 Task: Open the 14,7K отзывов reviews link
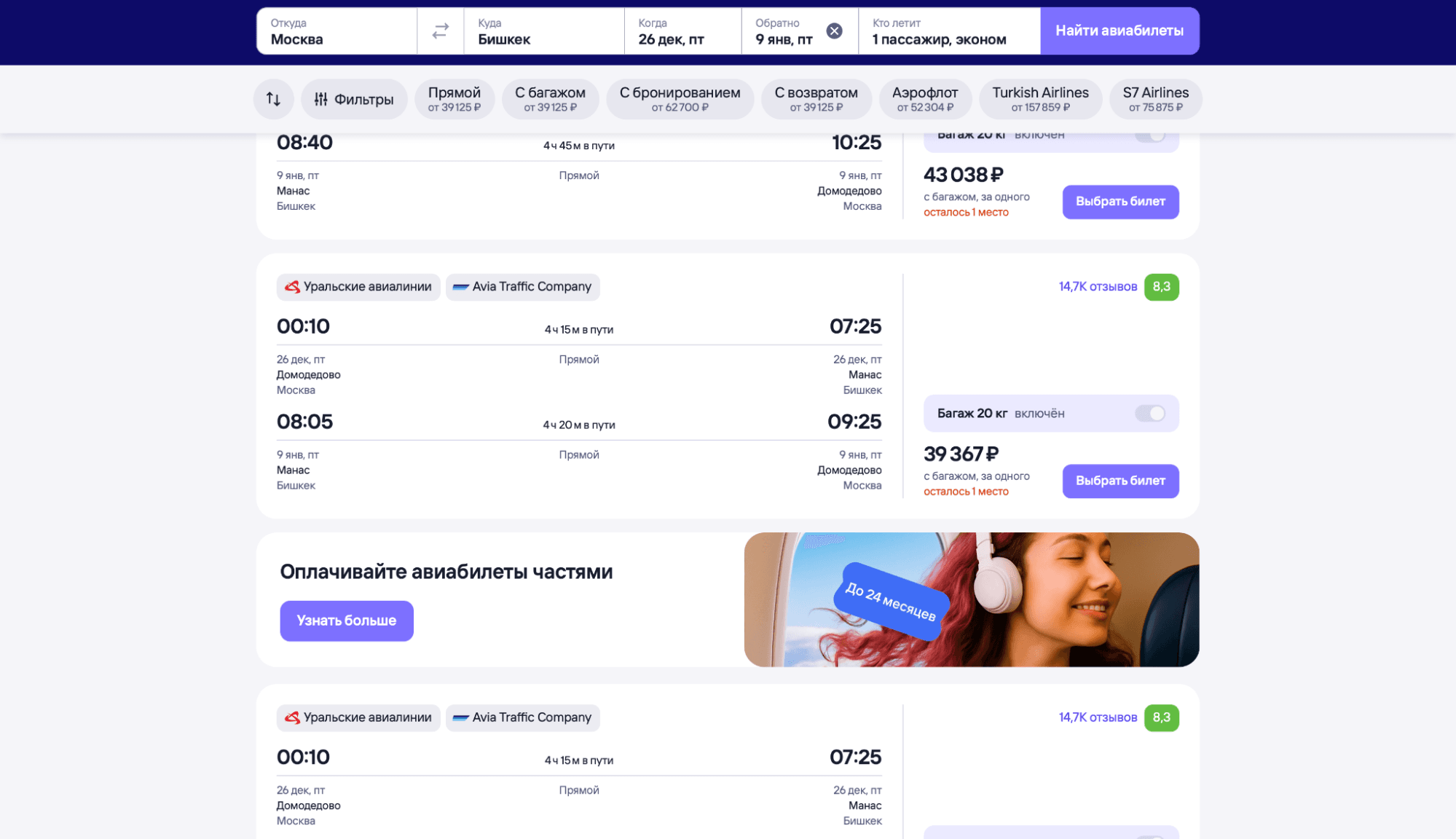(1097, 287)
